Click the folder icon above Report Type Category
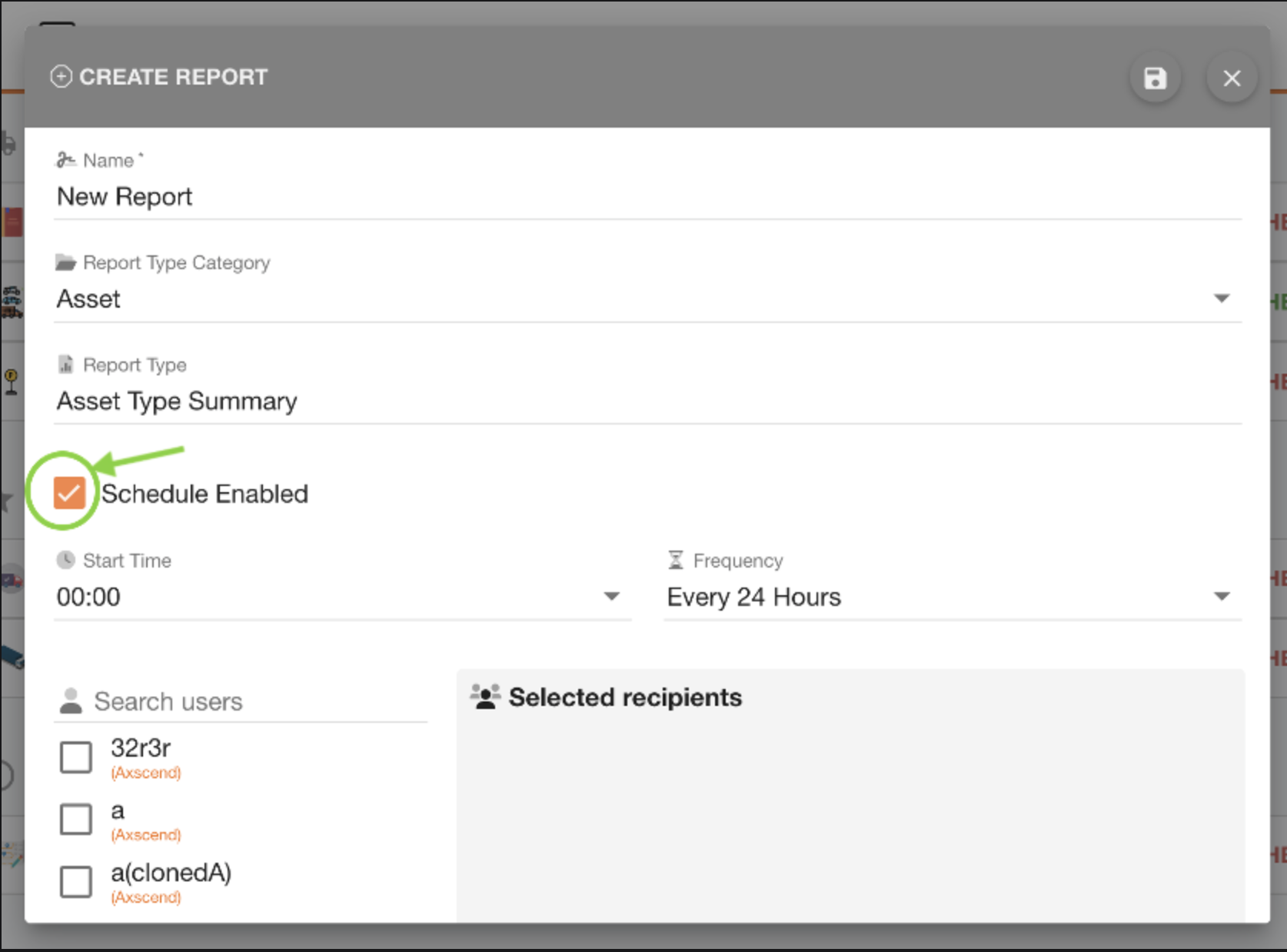The height and width of the screenshot is (952, 1287). (65, 261)
